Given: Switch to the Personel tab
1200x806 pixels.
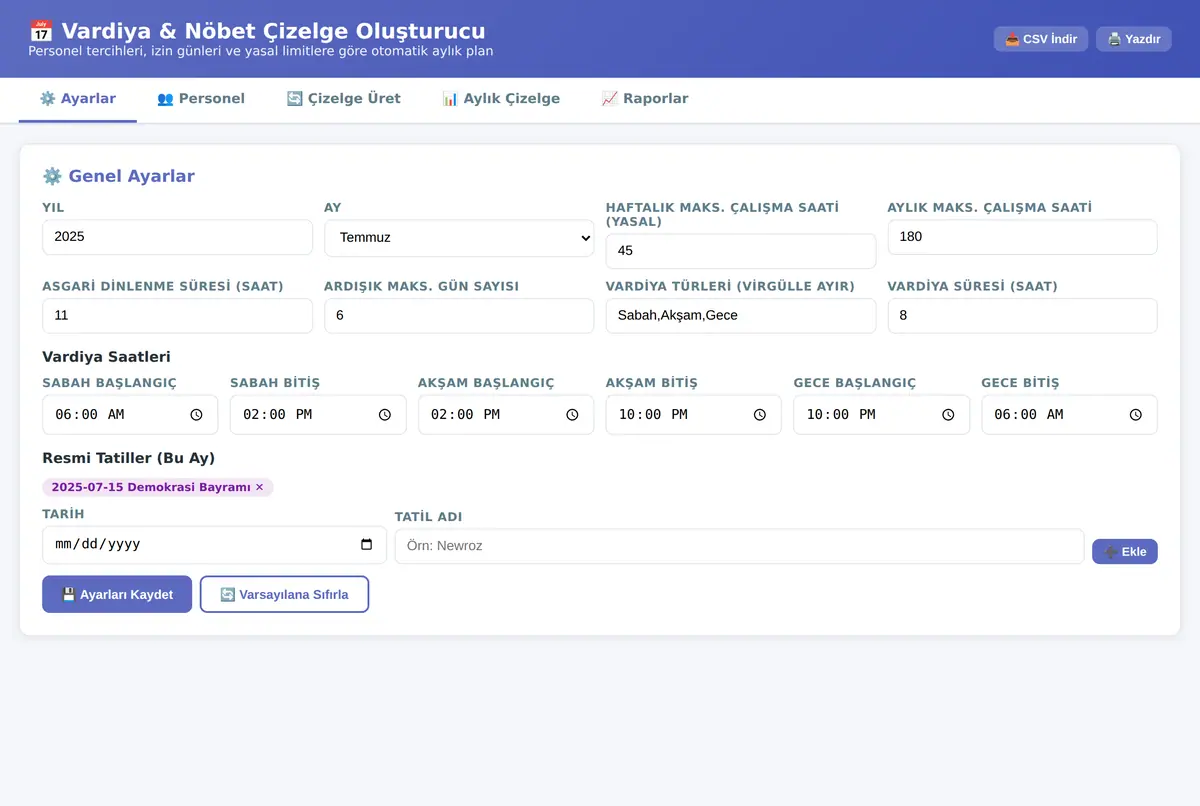Looking at the screenshot, I should 201,99.
